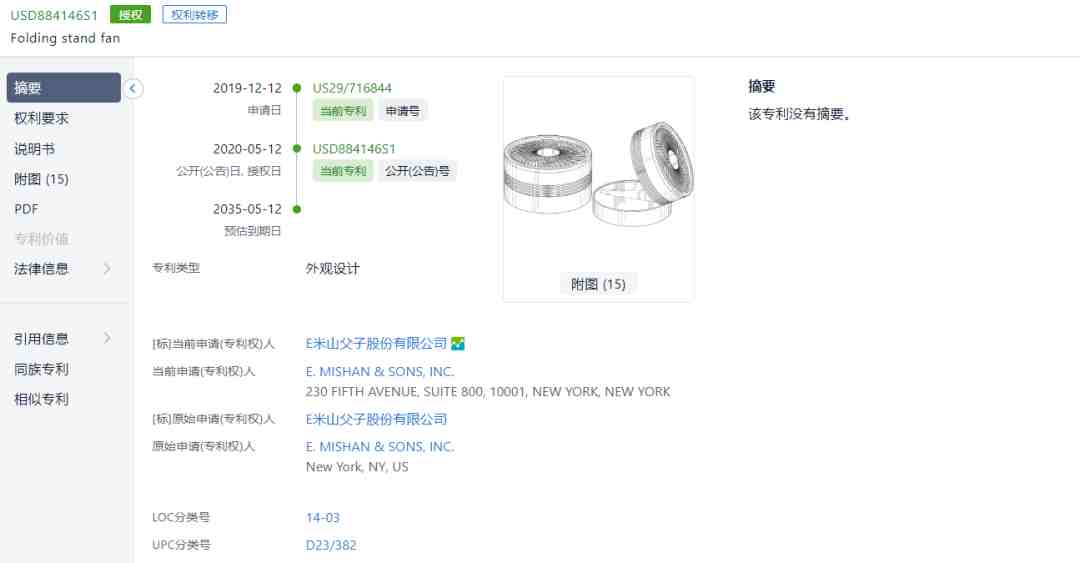
Task: Open the PDF section
Action: [x=26, y=209]
